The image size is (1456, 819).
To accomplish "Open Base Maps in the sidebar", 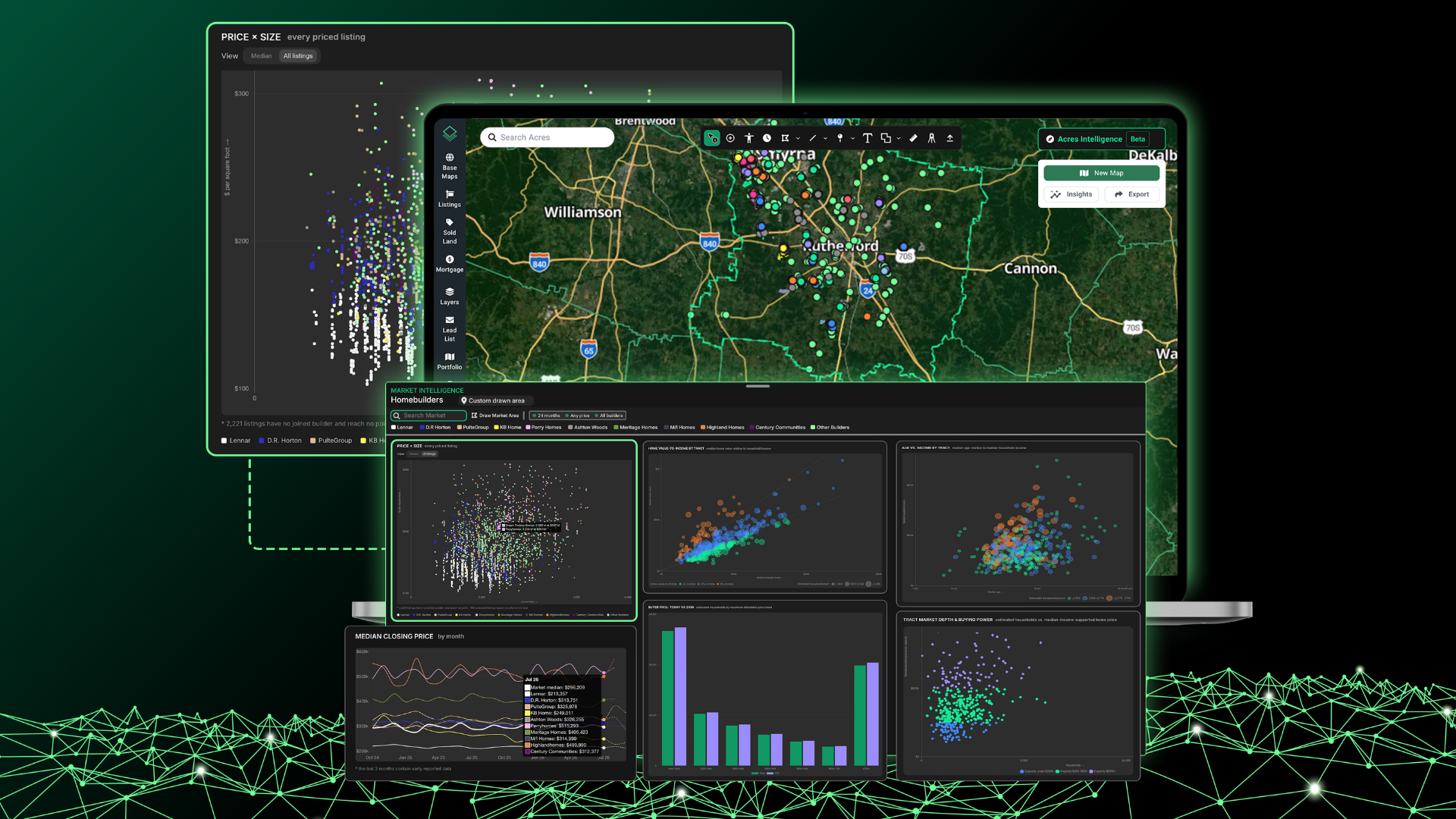I will 450,166.
